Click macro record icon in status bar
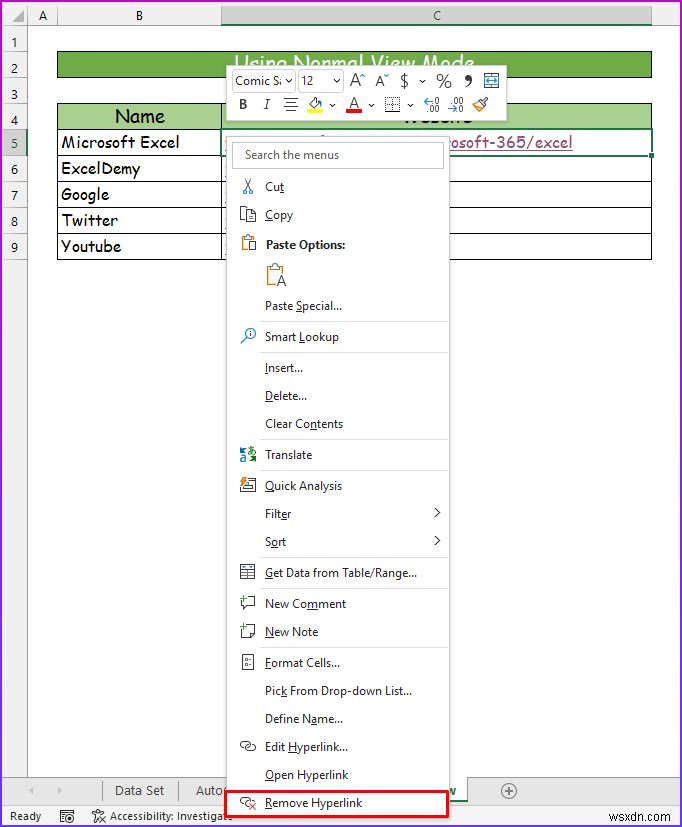This screenshot has height=827, width=682. coord(66,816)
